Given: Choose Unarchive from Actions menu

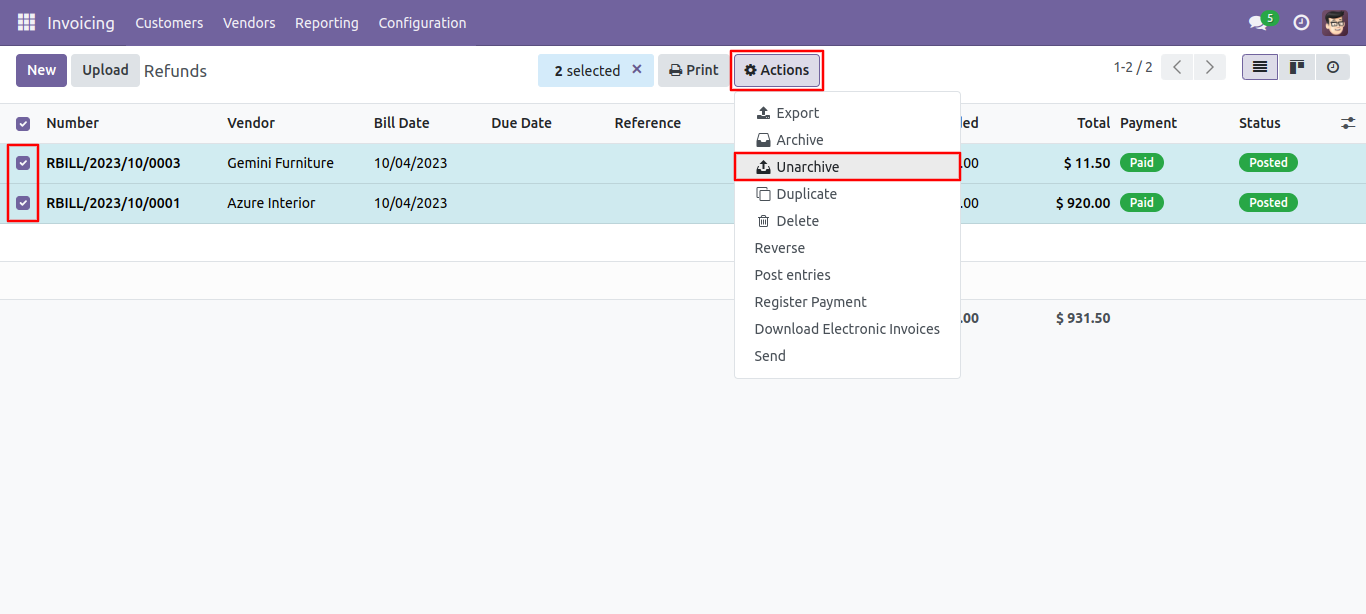Looking at the screenshot, I should 847,167.
